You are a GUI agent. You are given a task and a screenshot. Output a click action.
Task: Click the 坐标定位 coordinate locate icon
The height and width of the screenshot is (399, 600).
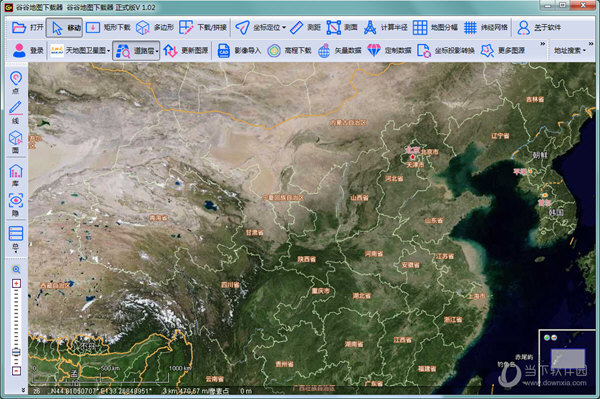[242, 28]
